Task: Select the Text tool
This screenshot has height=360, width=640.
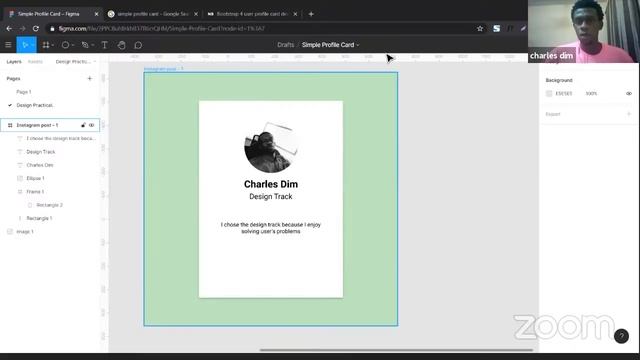Action: [x=104, y=45]
